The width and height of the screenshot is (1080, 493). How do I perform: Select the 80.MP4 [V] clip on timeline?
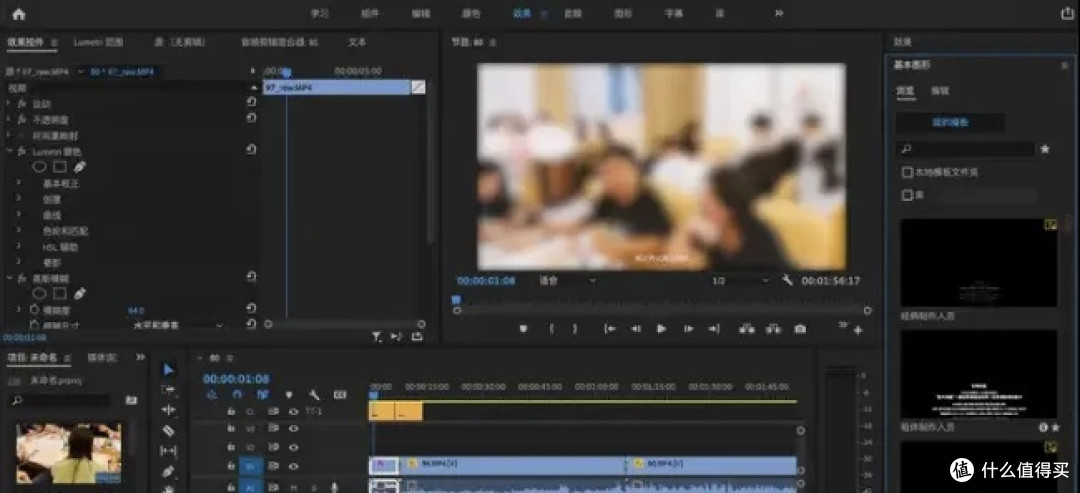[x=712, y=465]
